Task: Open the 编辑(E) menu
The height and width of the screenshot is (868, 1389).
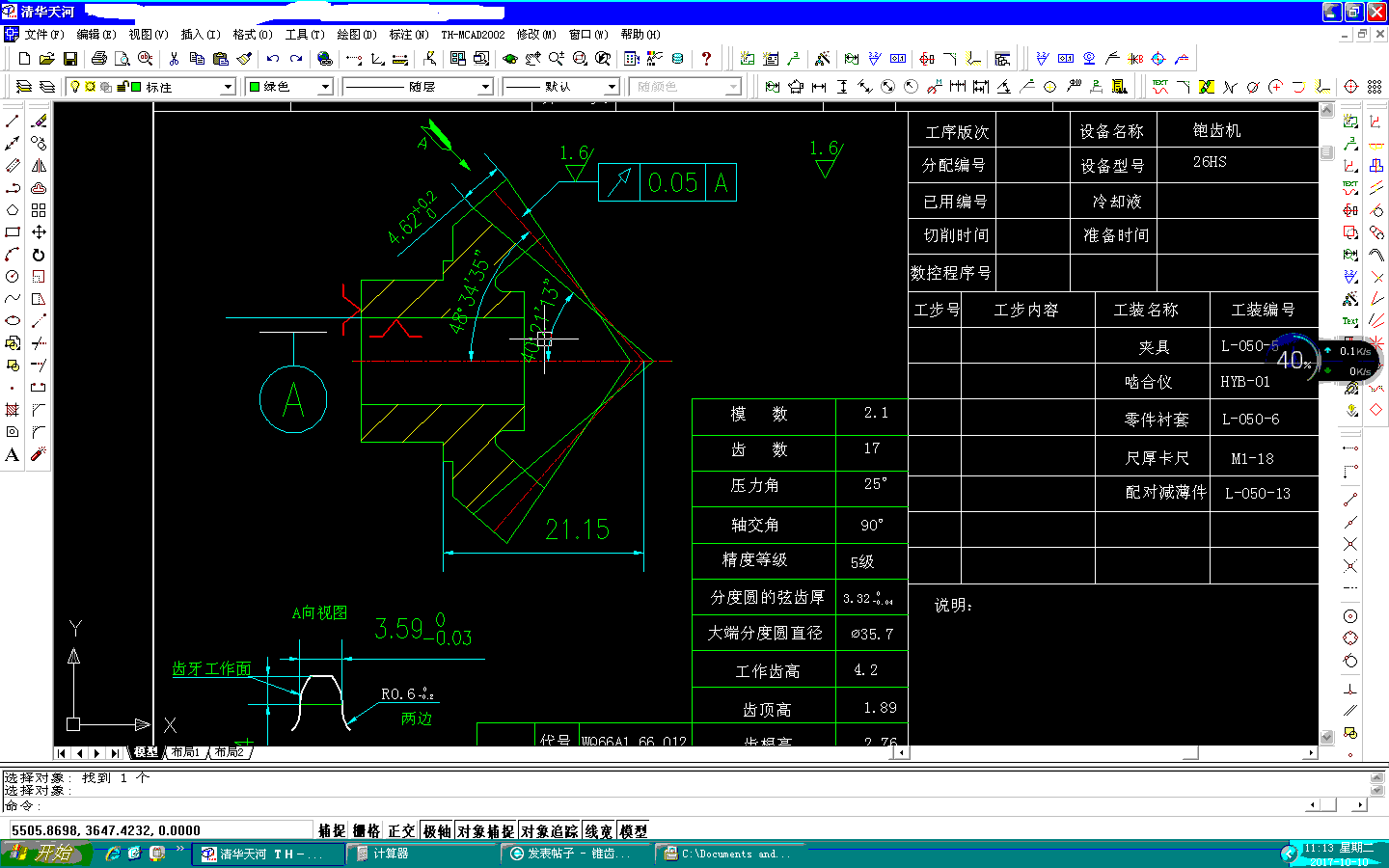Action: [96, 34]
